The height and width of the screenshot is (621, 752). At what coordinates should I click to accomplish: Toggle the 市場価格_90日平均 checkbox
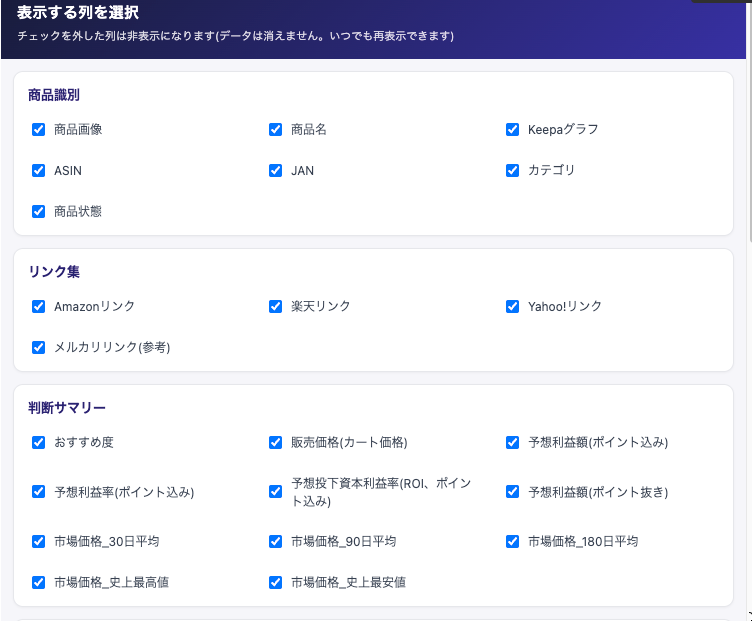point(275,541)
